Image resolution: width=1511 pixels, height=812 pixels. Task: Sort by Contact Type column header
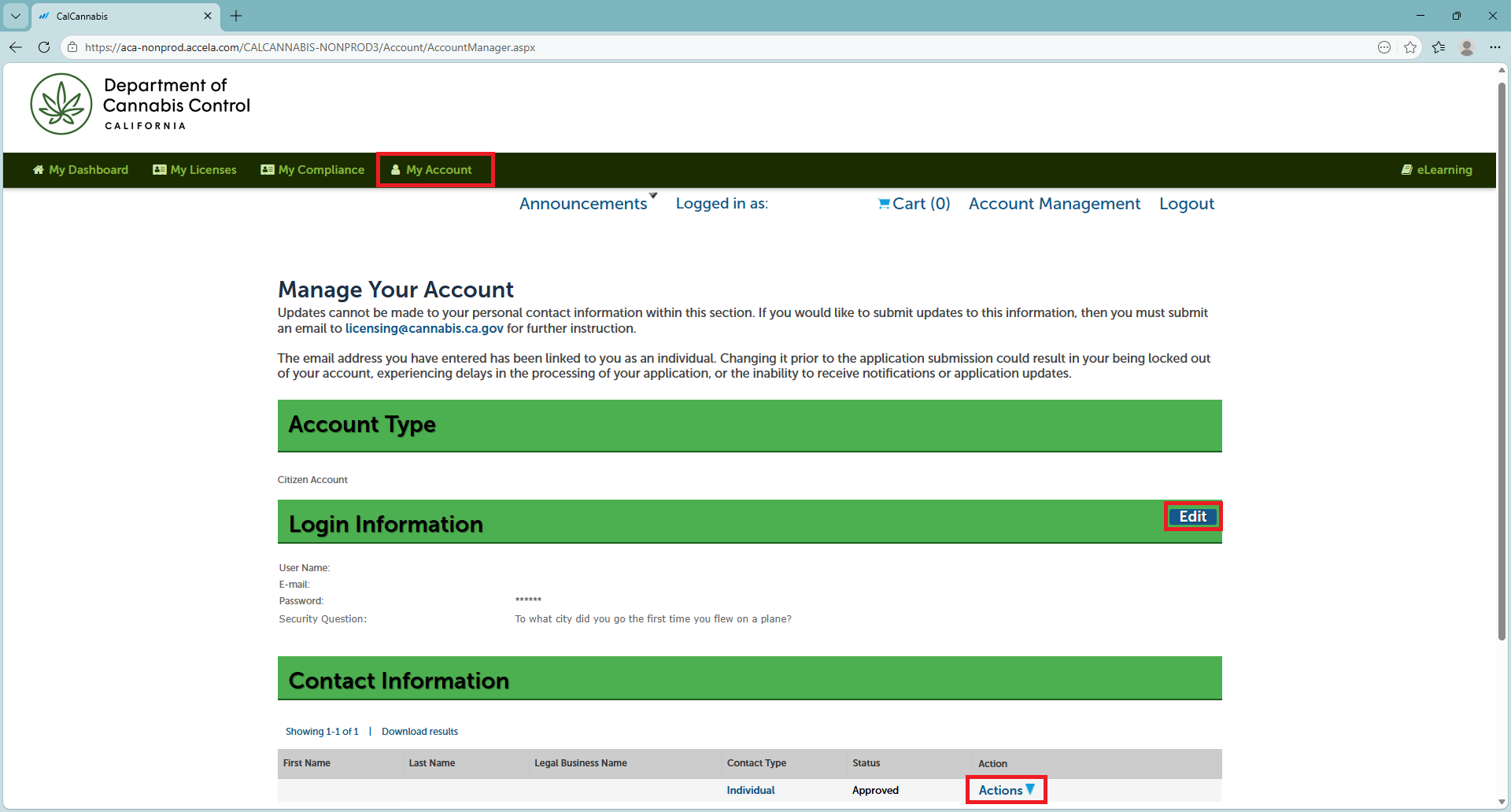756,763
